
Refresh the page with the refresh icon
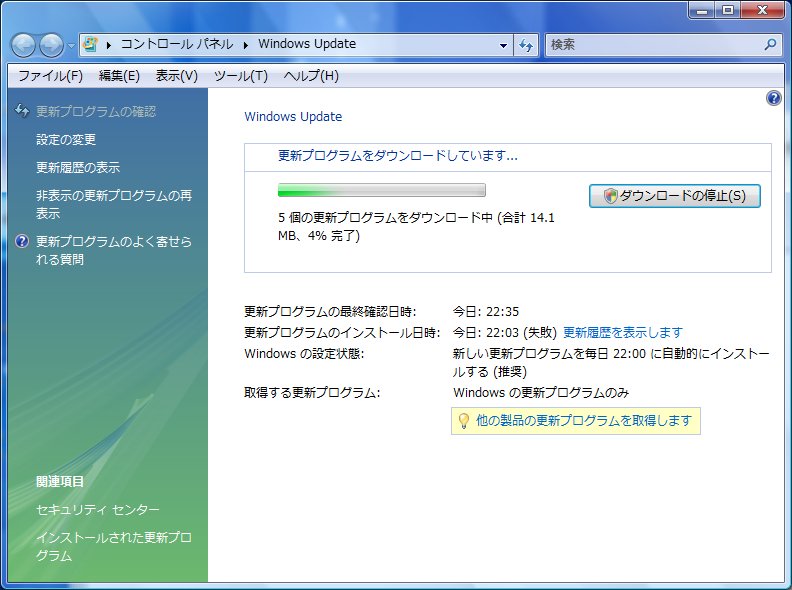coord(526,45)
